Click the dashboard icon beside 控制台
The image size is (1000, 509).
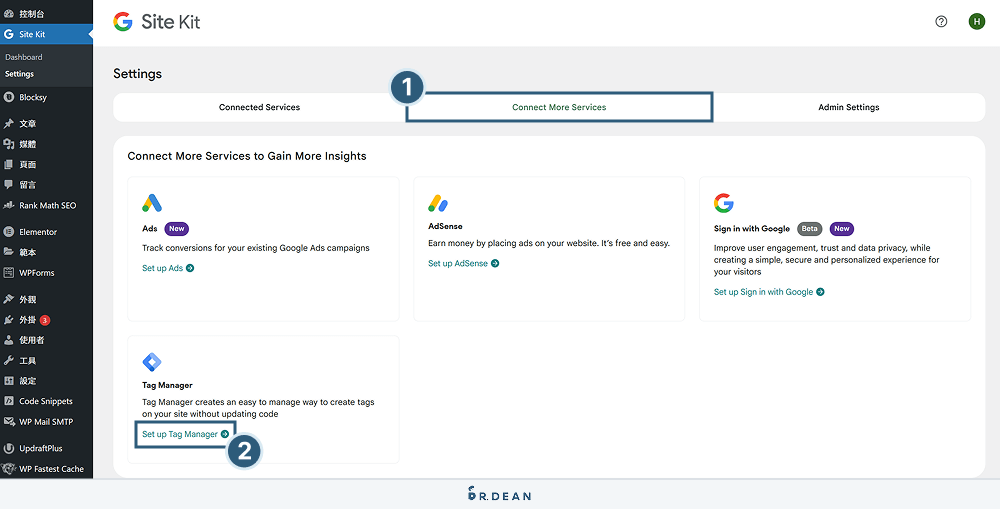coord(9,13)
